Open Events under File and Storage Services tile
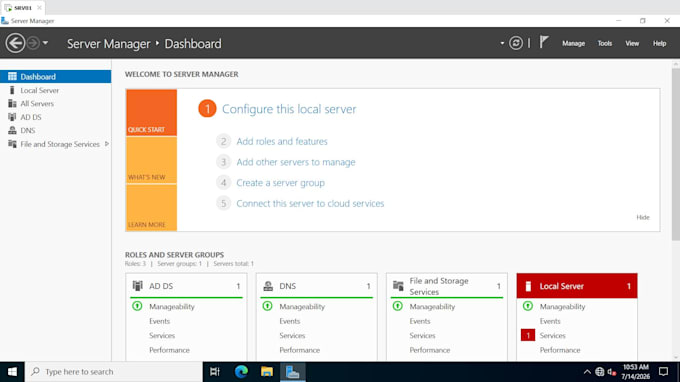Viewport: 680px width, 382px height. pyautogui.click(x=420, y=321)
